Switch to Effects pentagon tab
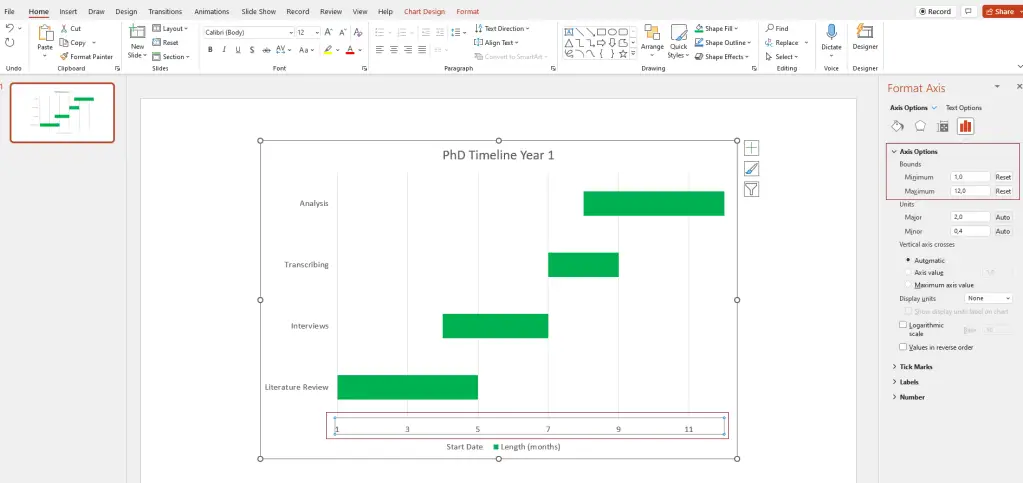 coord(920,126)
